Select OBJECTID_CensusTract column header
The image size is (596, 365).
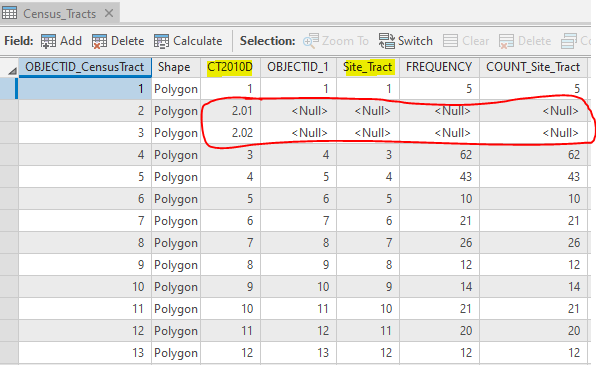85,67
